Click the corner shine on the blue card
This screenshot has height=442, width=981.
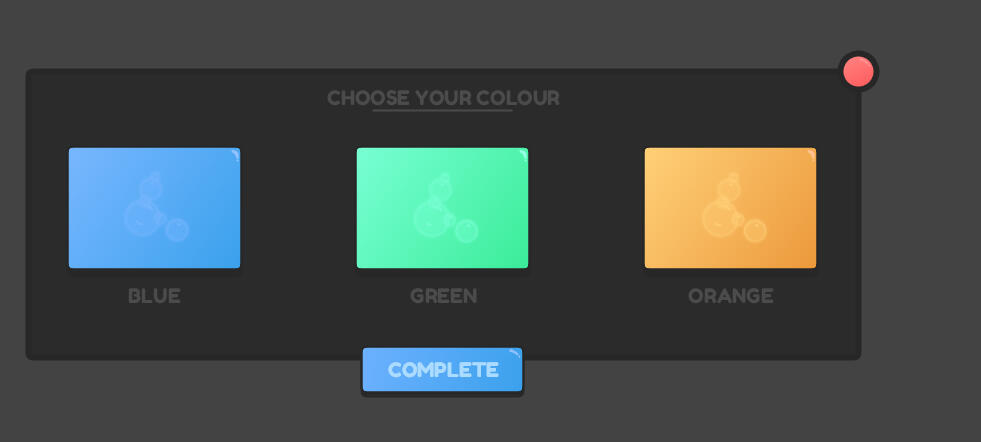point(234,153)
